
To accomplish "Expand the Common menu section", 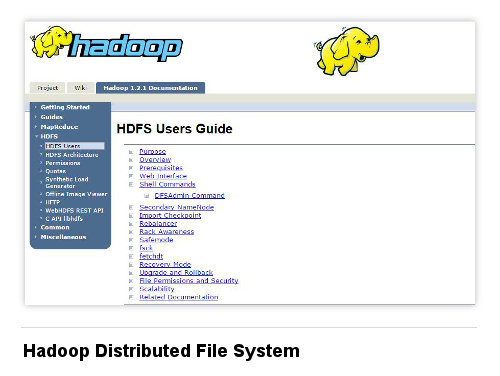I will coord(55,227).
